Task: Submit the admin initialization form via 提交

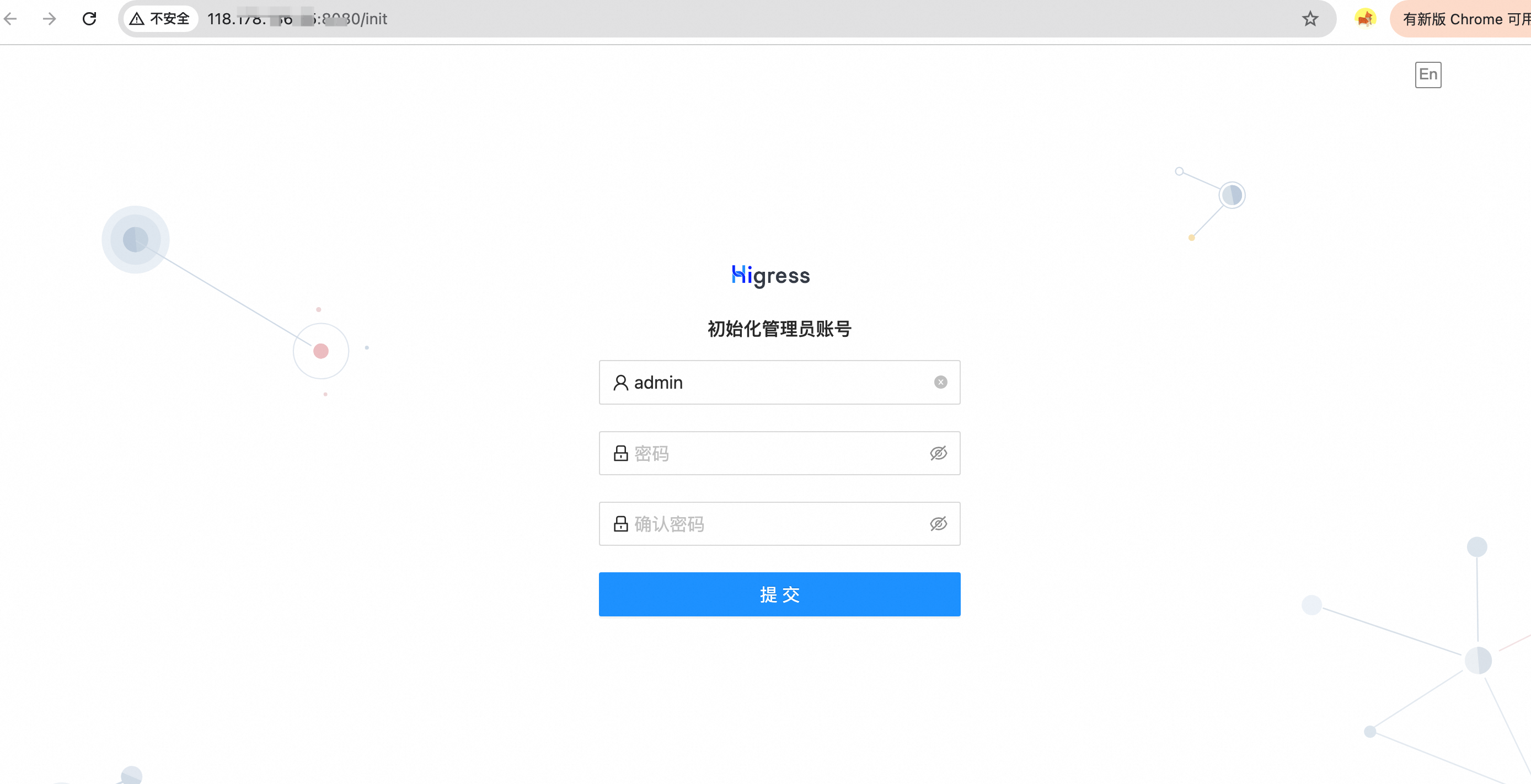Action: pyautogui.click(x=779, y=594)
